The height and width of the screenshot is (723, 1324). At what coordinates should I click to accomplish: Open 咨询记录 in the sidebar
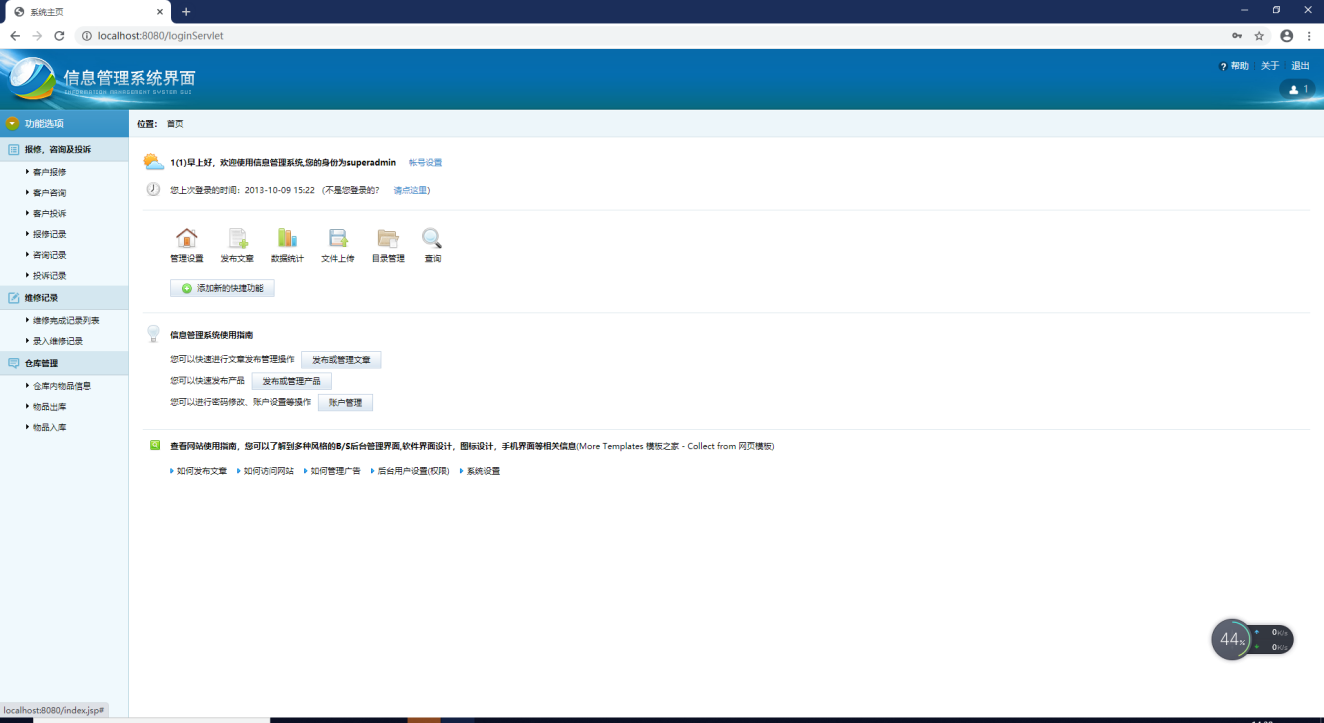(49, 255)
